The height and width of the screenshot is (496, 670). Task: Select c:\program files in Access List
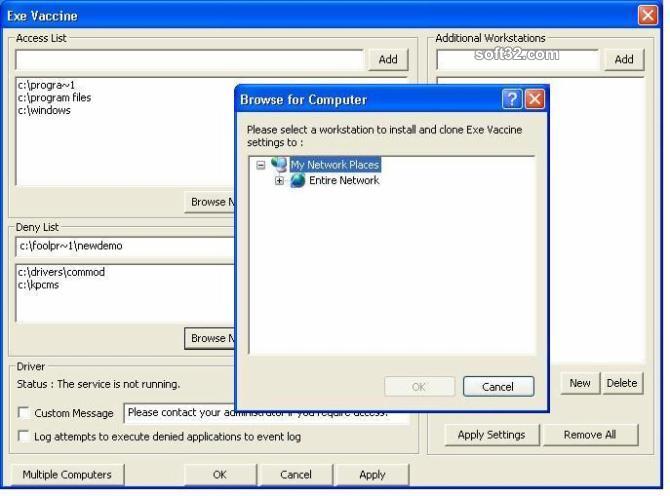tap(55, 98)
